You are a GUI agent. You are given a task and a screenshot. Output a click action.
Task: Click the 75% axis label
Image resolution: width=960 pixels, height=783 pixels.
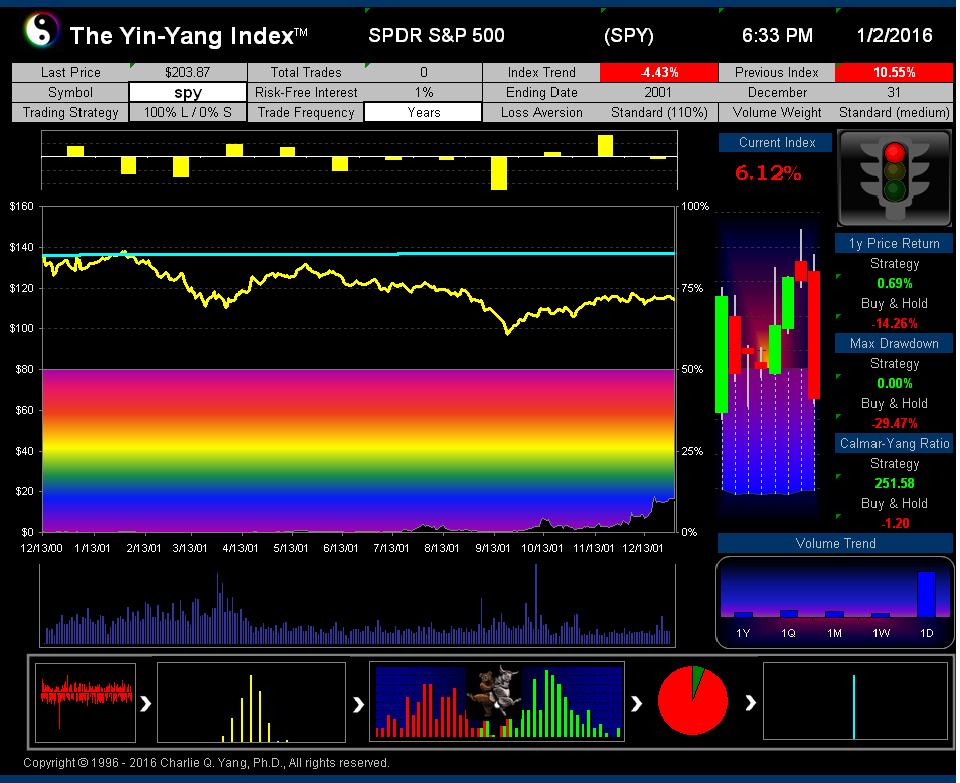[x=692, y=288]
